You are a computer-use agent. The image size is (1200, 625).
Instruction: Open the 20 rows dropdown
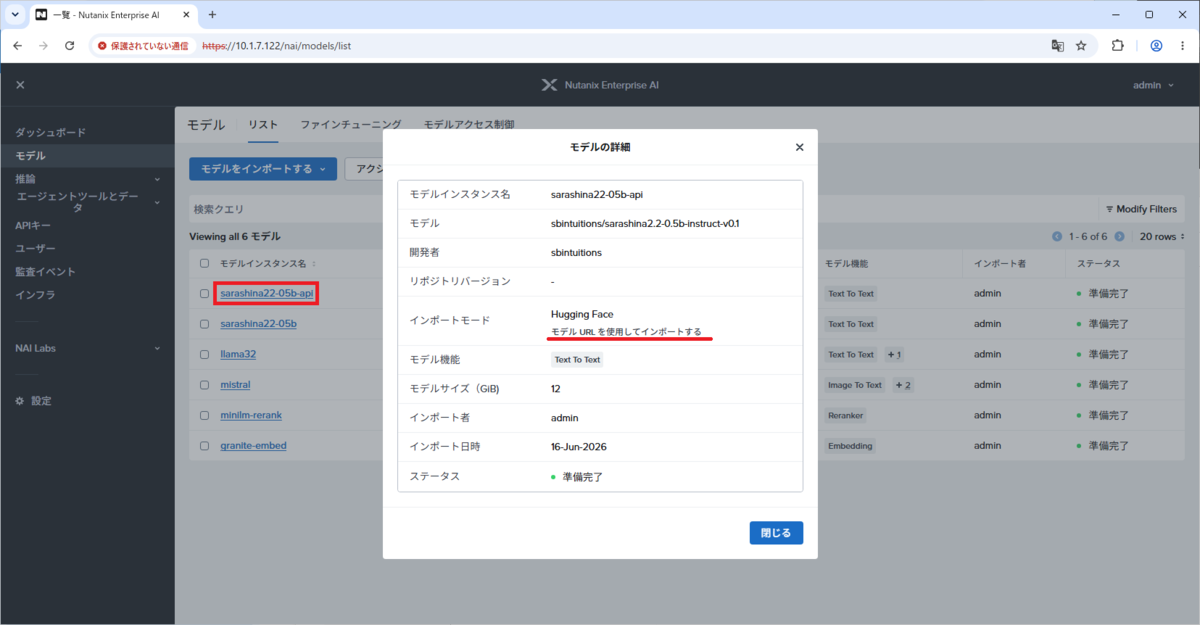(x=1163, y=237)
